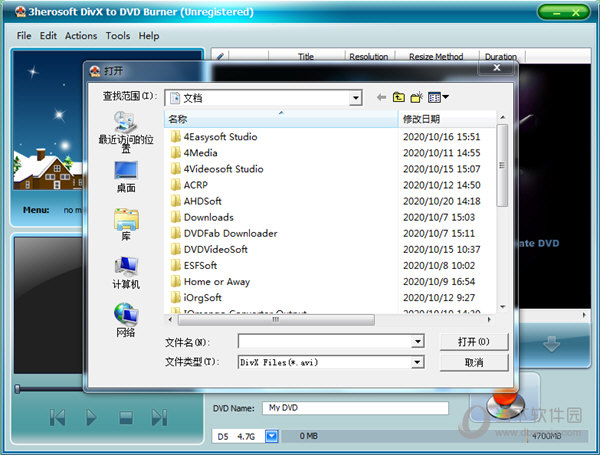
Task: Click the disc capacity usage bar
Action: (x=434, y=436)
